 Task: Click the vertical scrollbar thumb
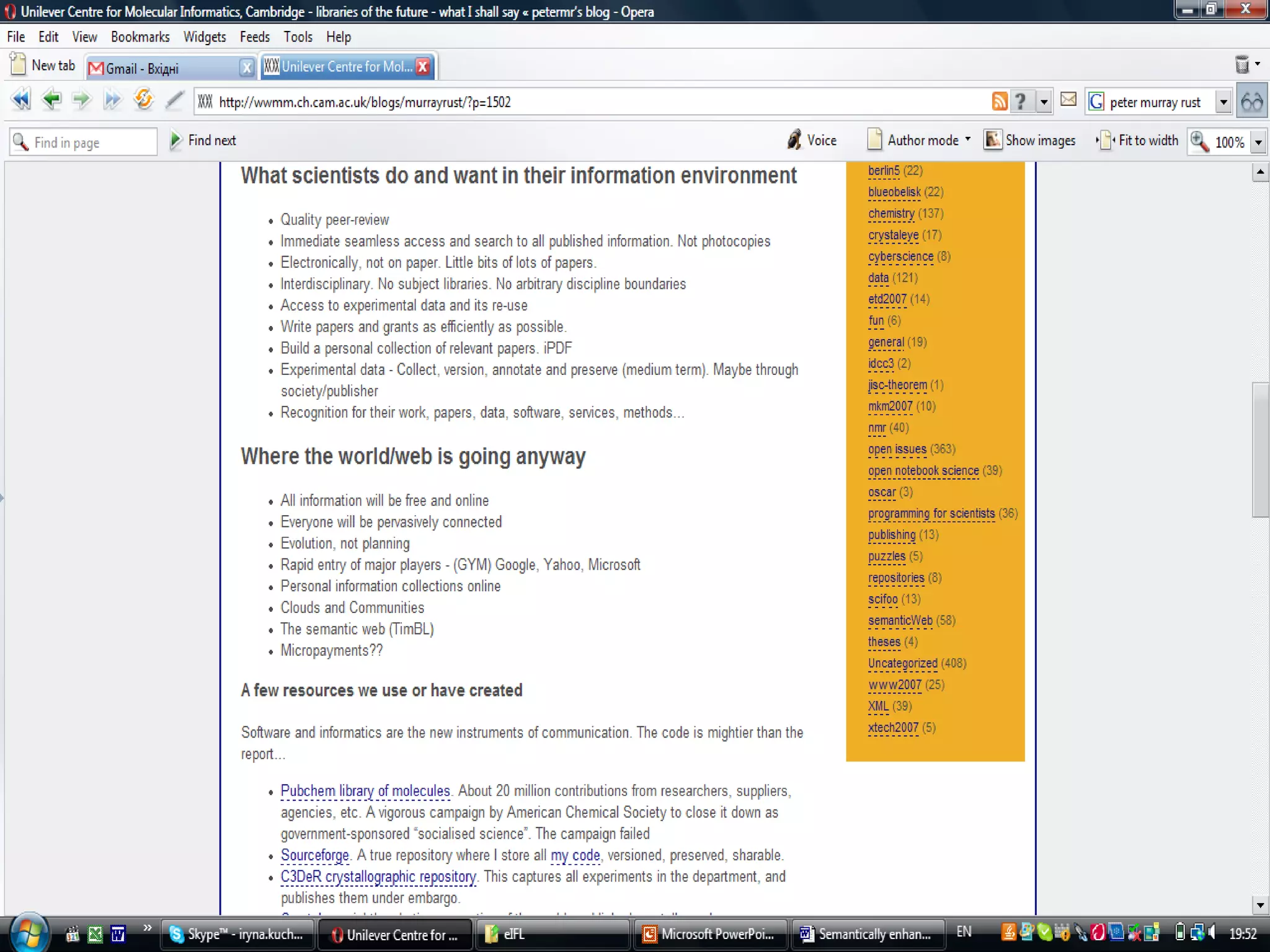(1259, 449)
